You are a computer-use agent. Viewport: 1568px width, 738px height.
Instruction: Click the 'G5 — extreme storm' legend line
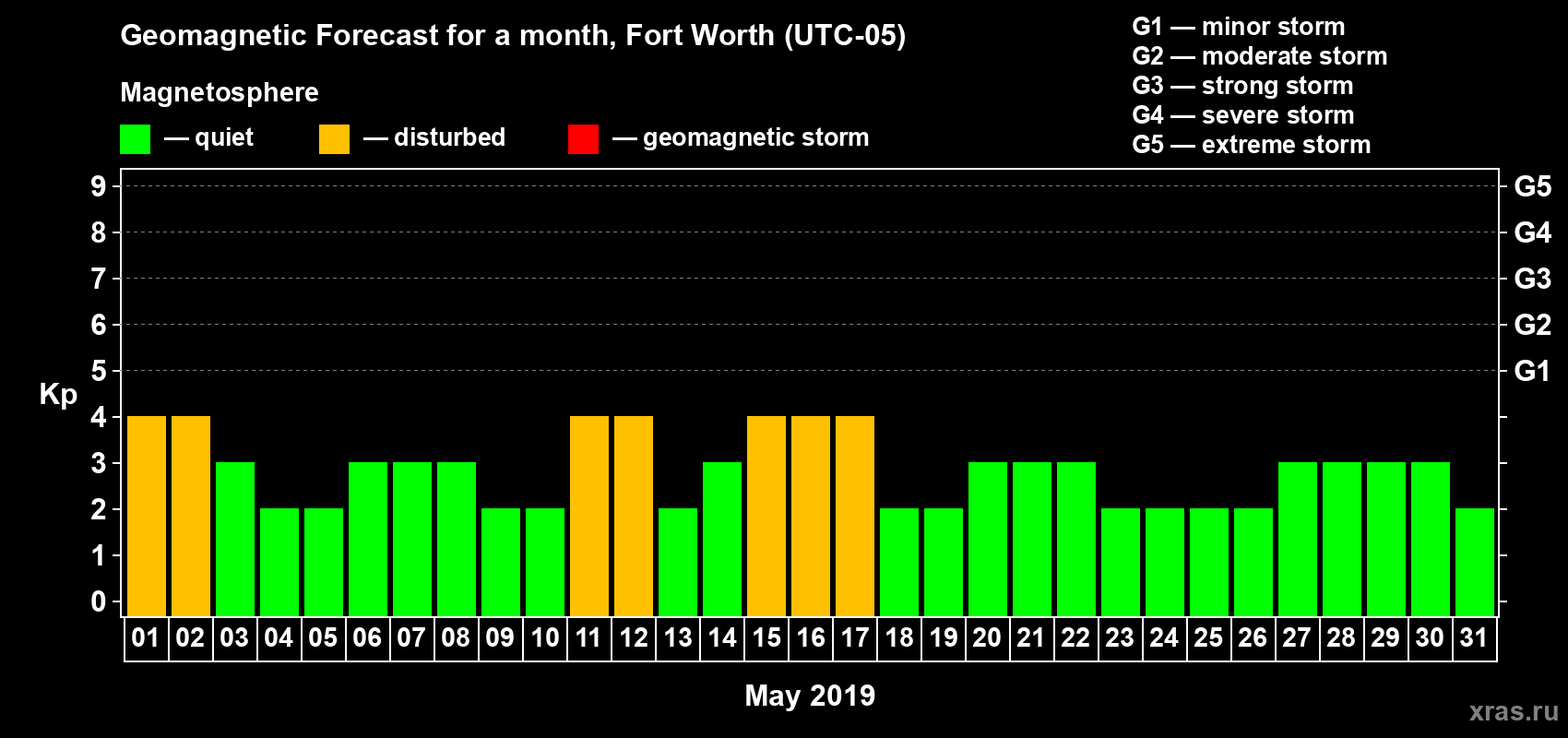(1252, 145)
